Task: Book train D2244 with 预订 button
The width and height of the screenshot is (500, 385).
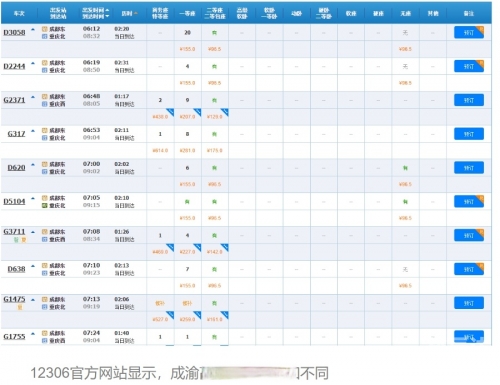Action: click(x=469, y=66)
